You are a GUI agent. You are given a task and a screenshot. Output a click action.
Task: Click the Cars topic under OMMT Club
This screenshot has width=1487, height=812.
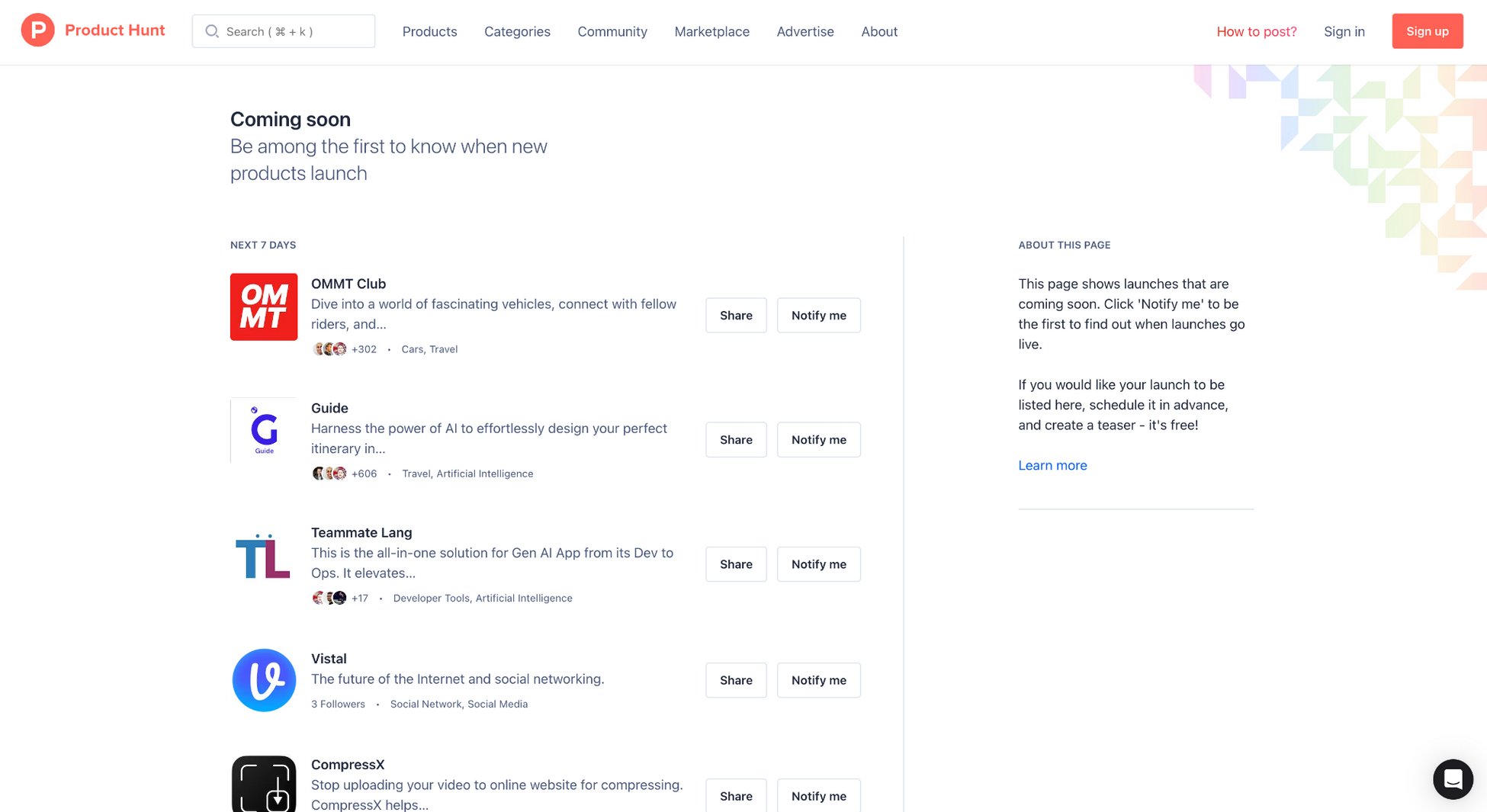(412, 349)
